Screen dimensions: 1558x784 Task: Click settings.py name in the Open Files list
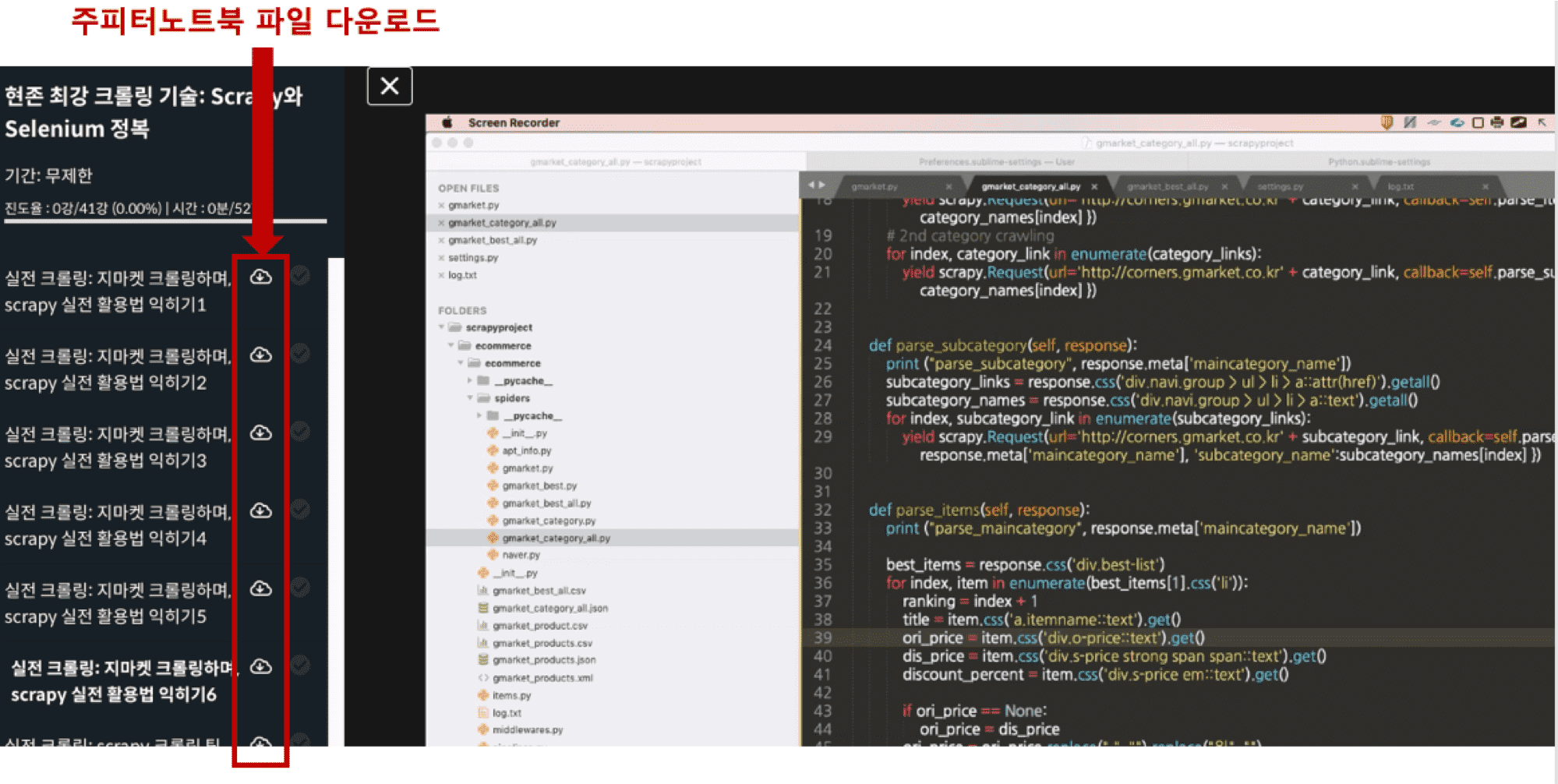click(473, 258)
